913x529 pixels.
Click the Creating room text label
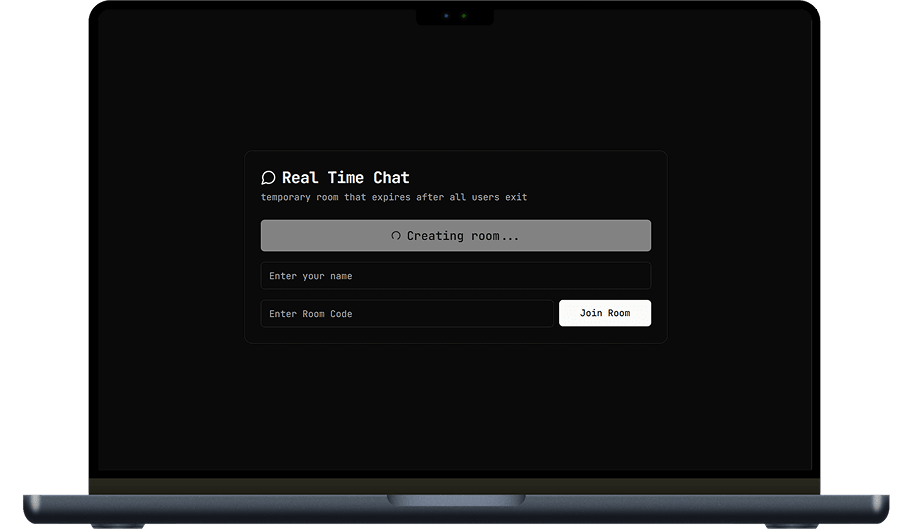coord(463,236)
